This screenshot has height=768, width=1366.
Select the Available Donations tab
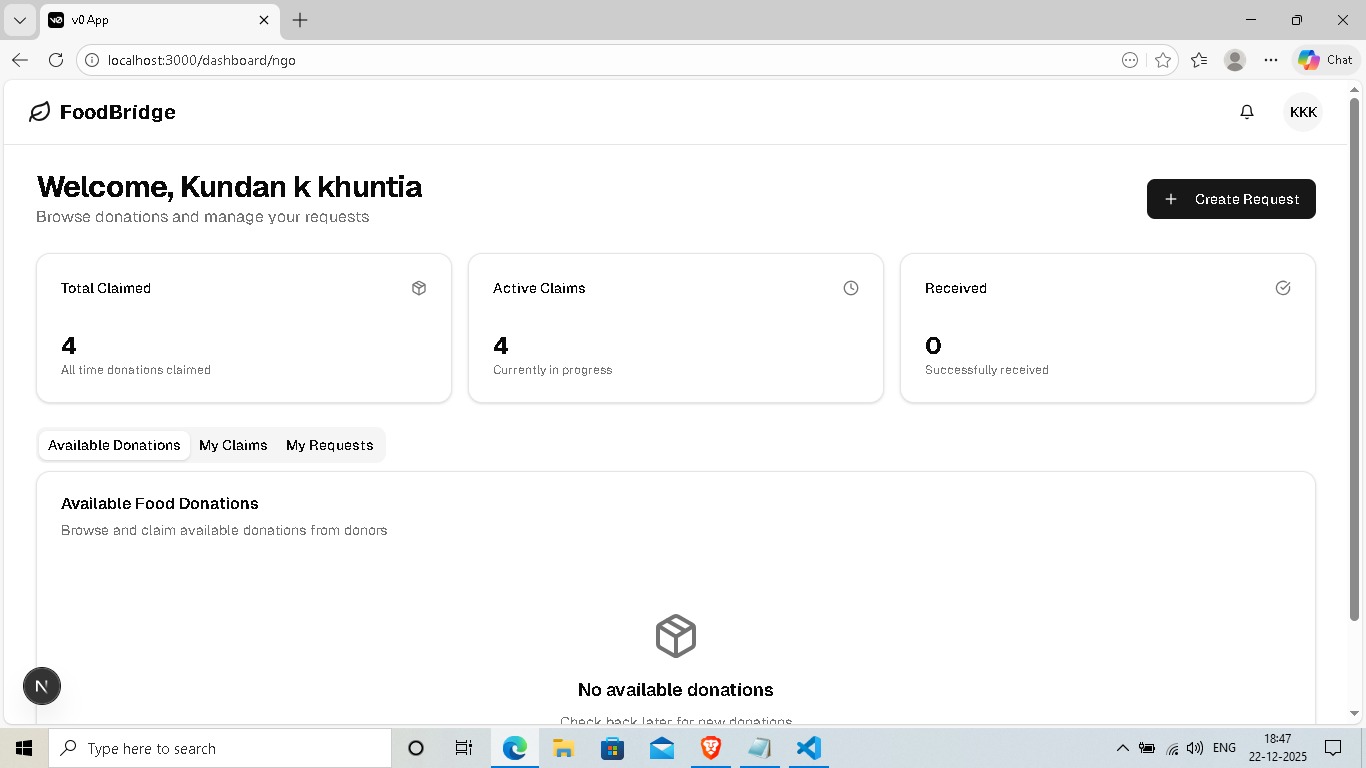tap(114, 445)
